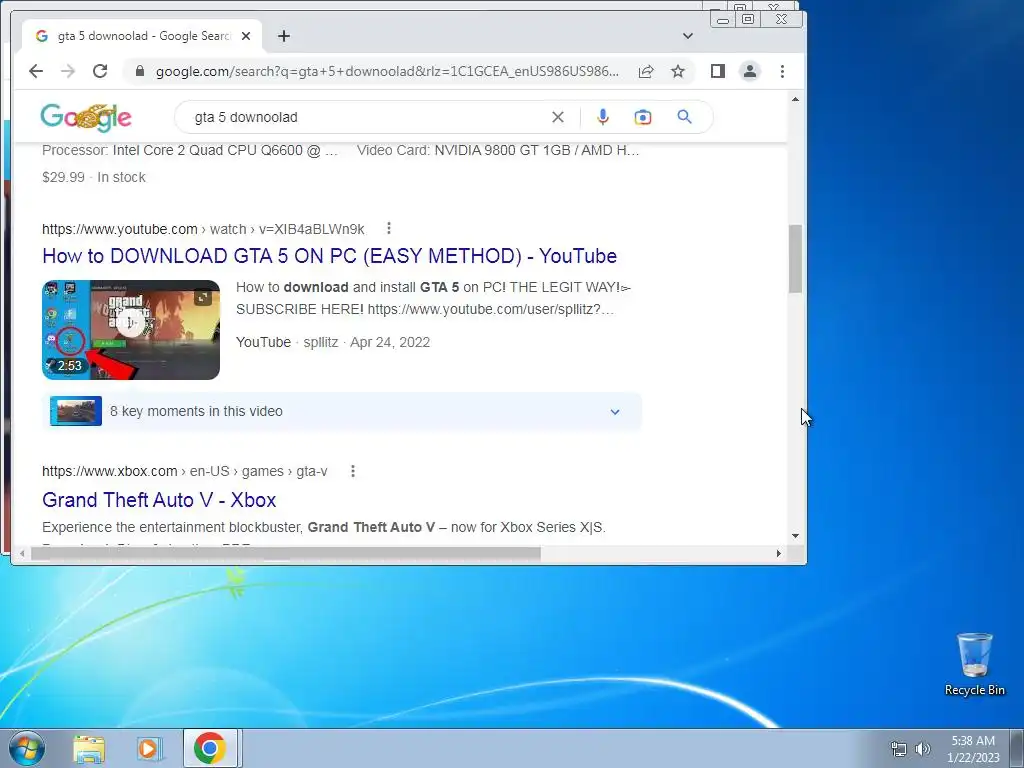Screen dimensions: 1024x768
Task: Click the Show desktop button
Action: (1017, 748)
